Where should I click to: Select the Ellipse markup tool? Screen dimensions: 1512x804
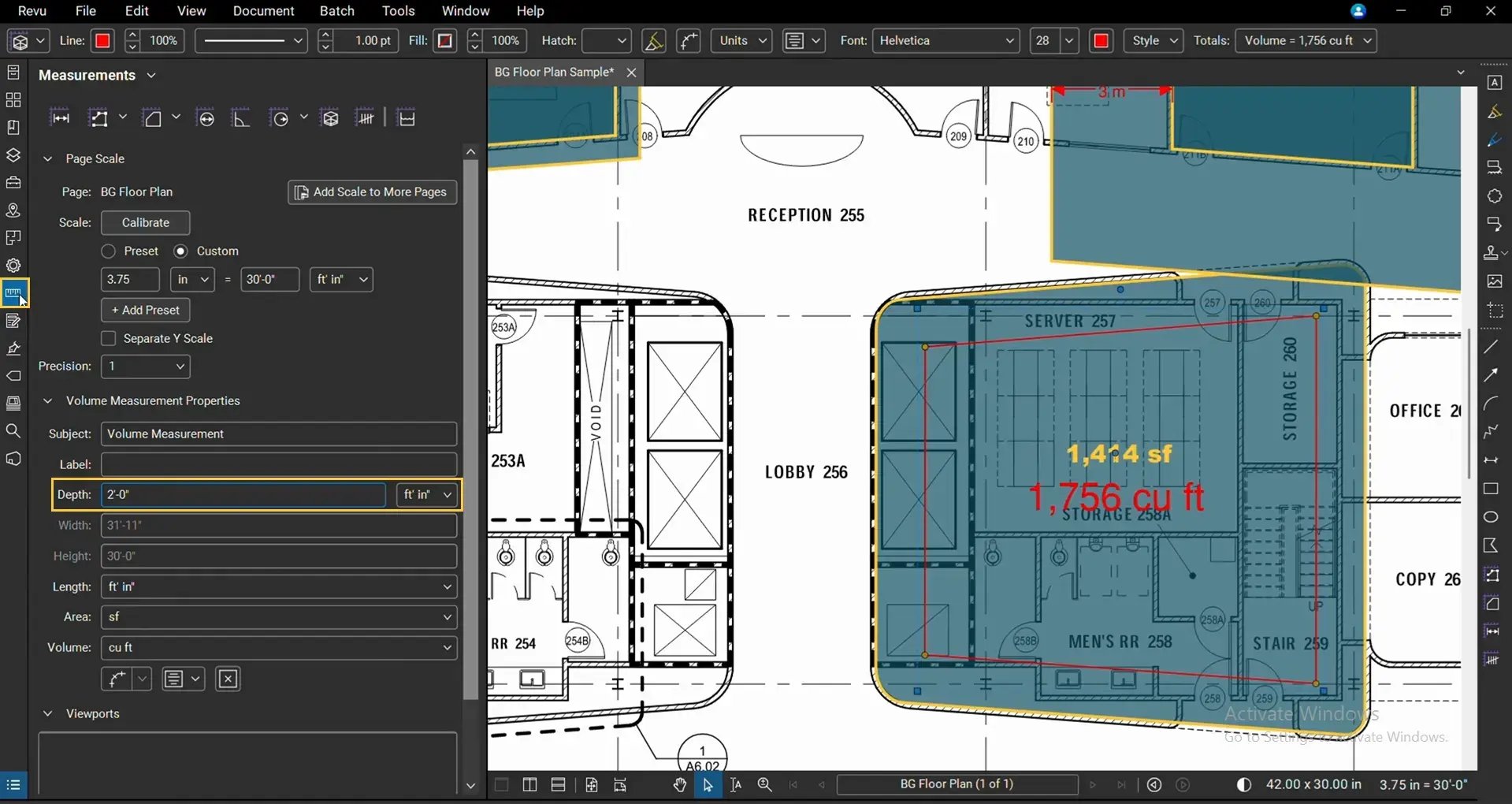tap(1491, 517)
